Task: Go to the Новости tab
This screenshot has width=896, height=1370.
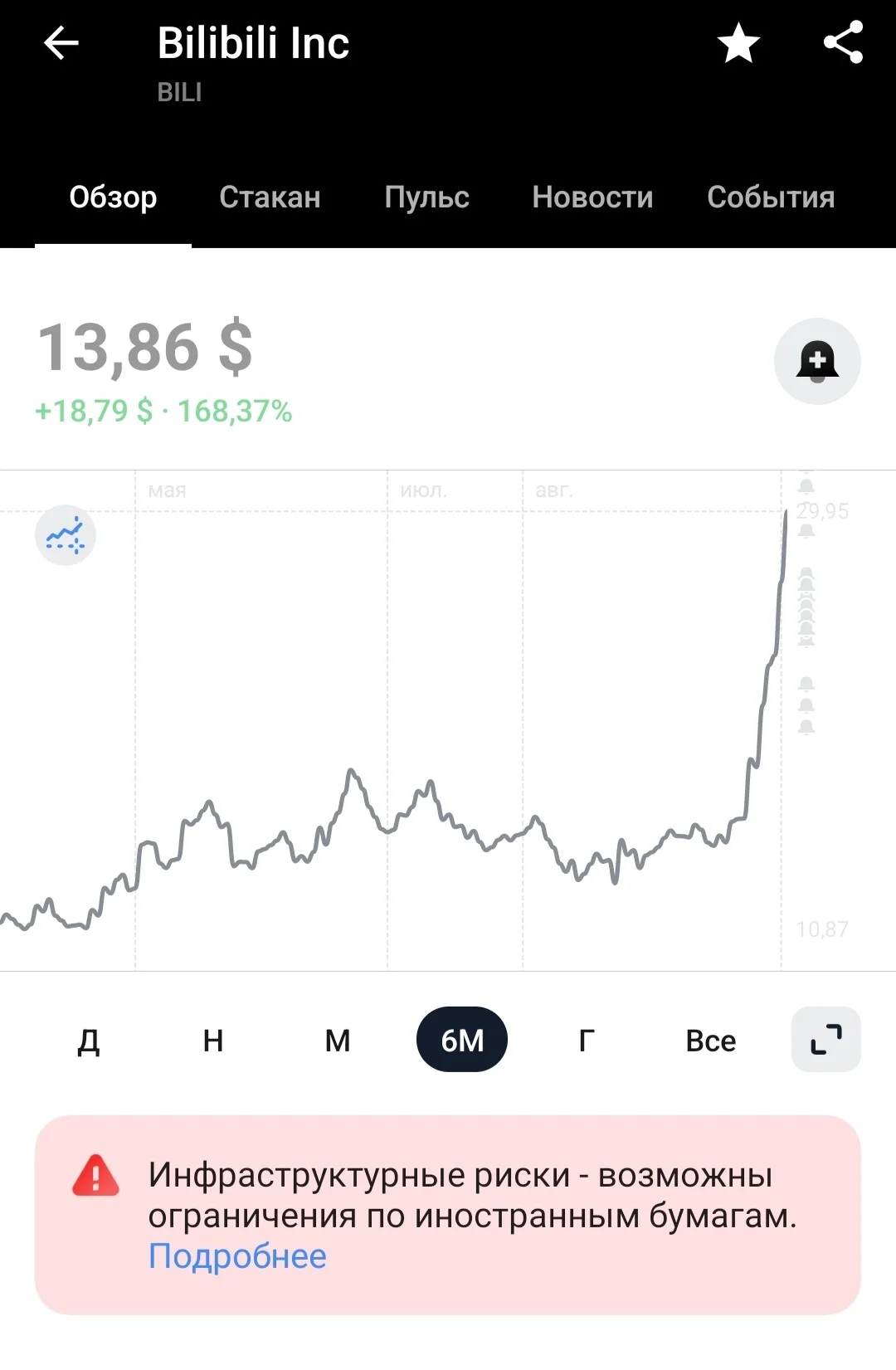Action: pyautogui.click(x=592, y=197)
